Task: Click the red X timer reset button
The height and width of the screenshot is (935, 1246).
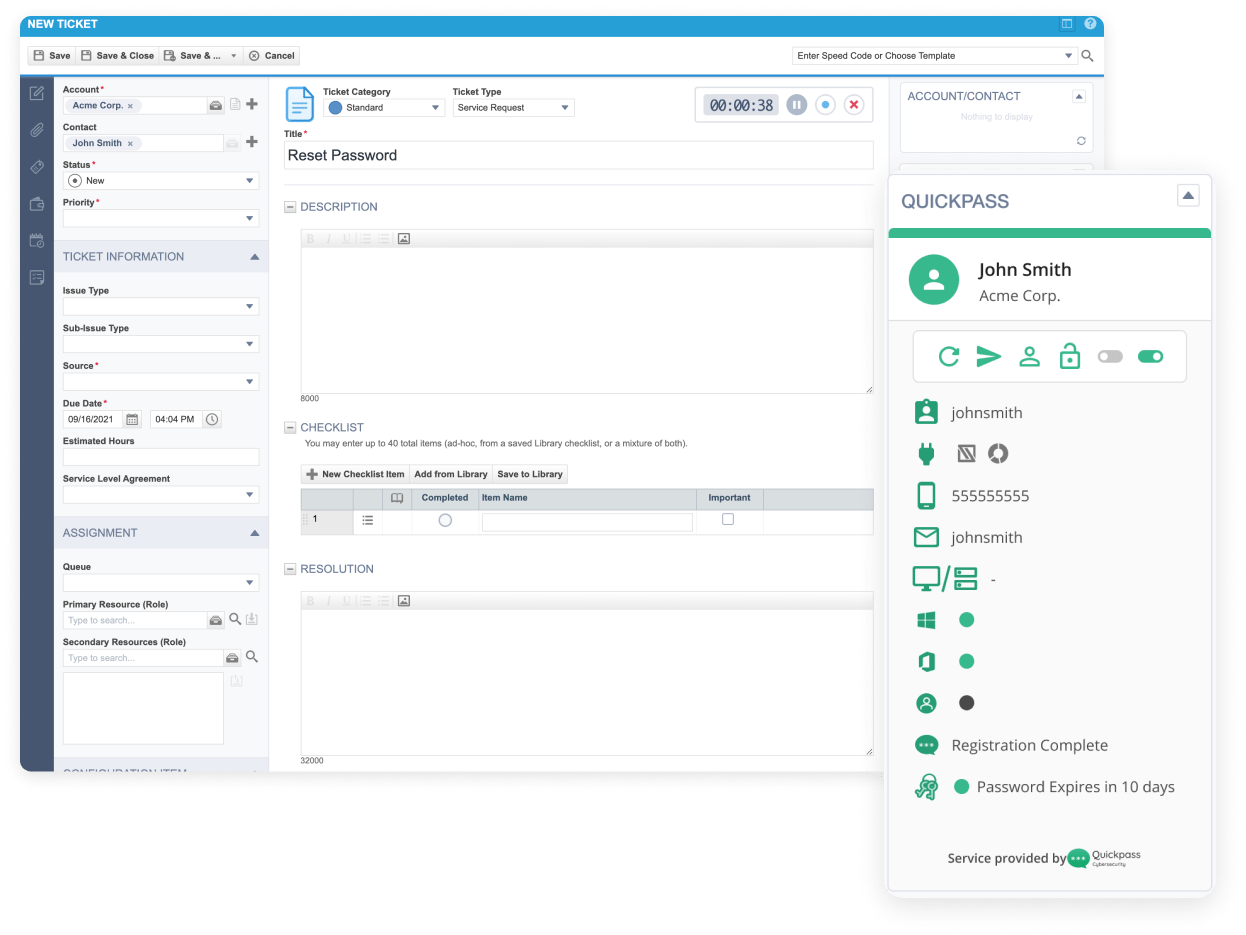Action: (x=853, y=105)
